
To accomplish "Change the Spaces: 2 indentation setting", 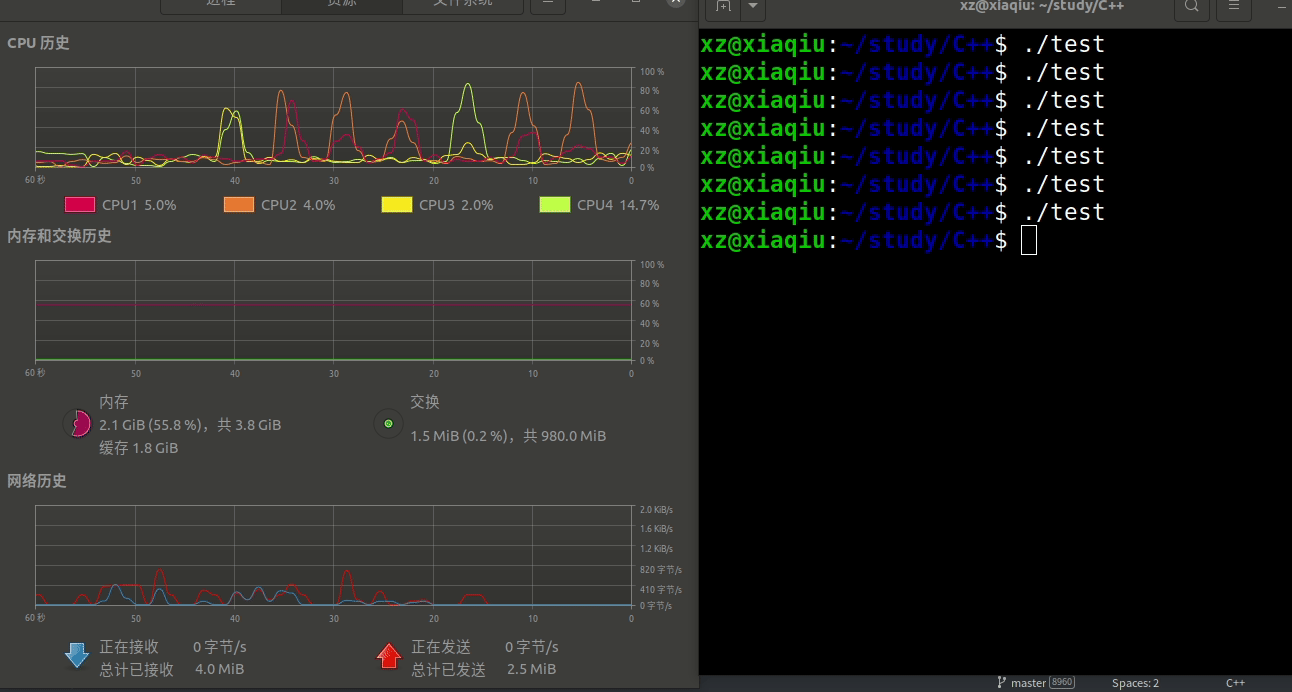I will point(1136,683).
